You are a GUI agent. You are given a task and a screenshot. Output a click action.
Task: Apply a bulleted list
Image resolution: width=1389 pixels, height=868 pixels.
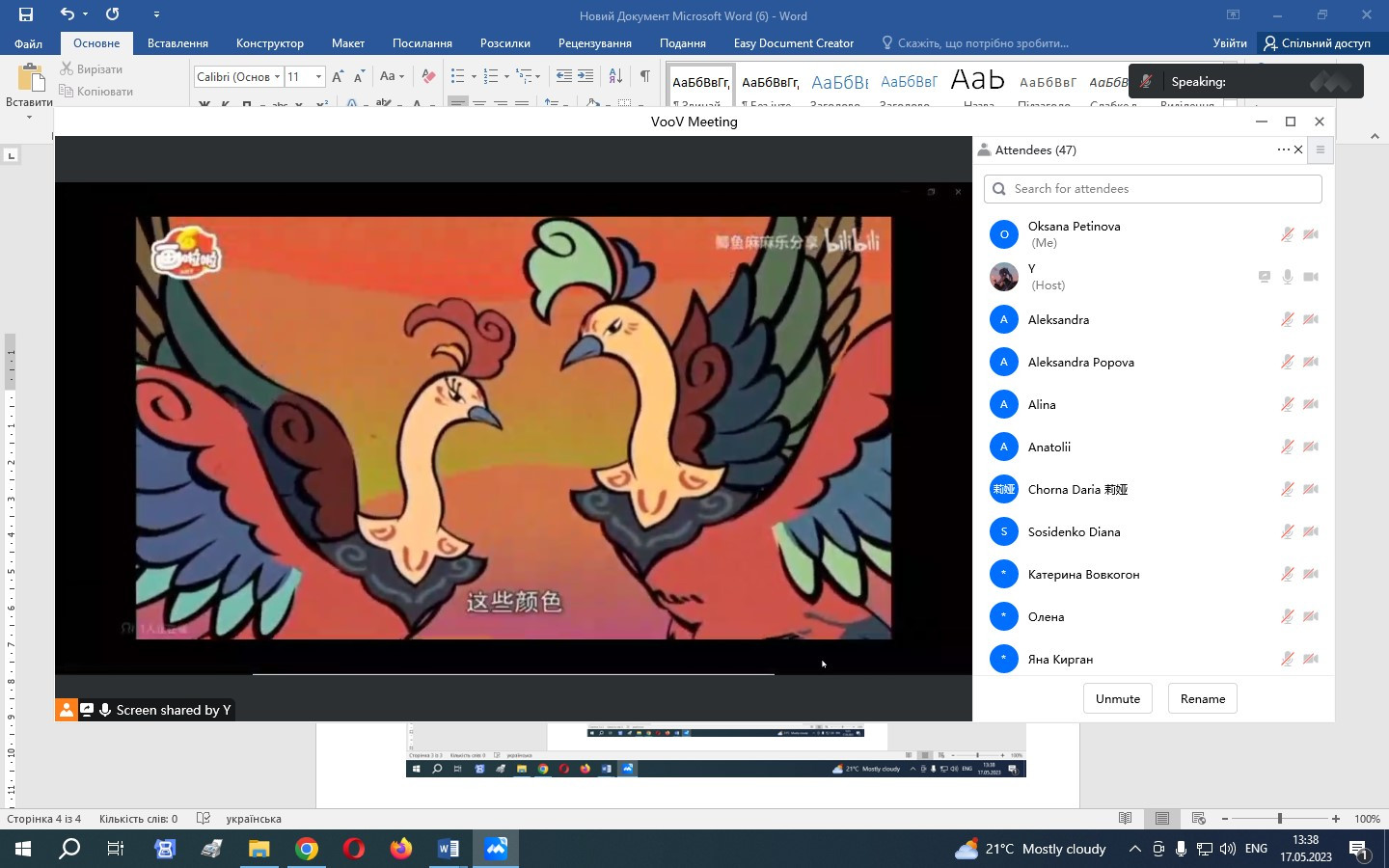point(457,76)
